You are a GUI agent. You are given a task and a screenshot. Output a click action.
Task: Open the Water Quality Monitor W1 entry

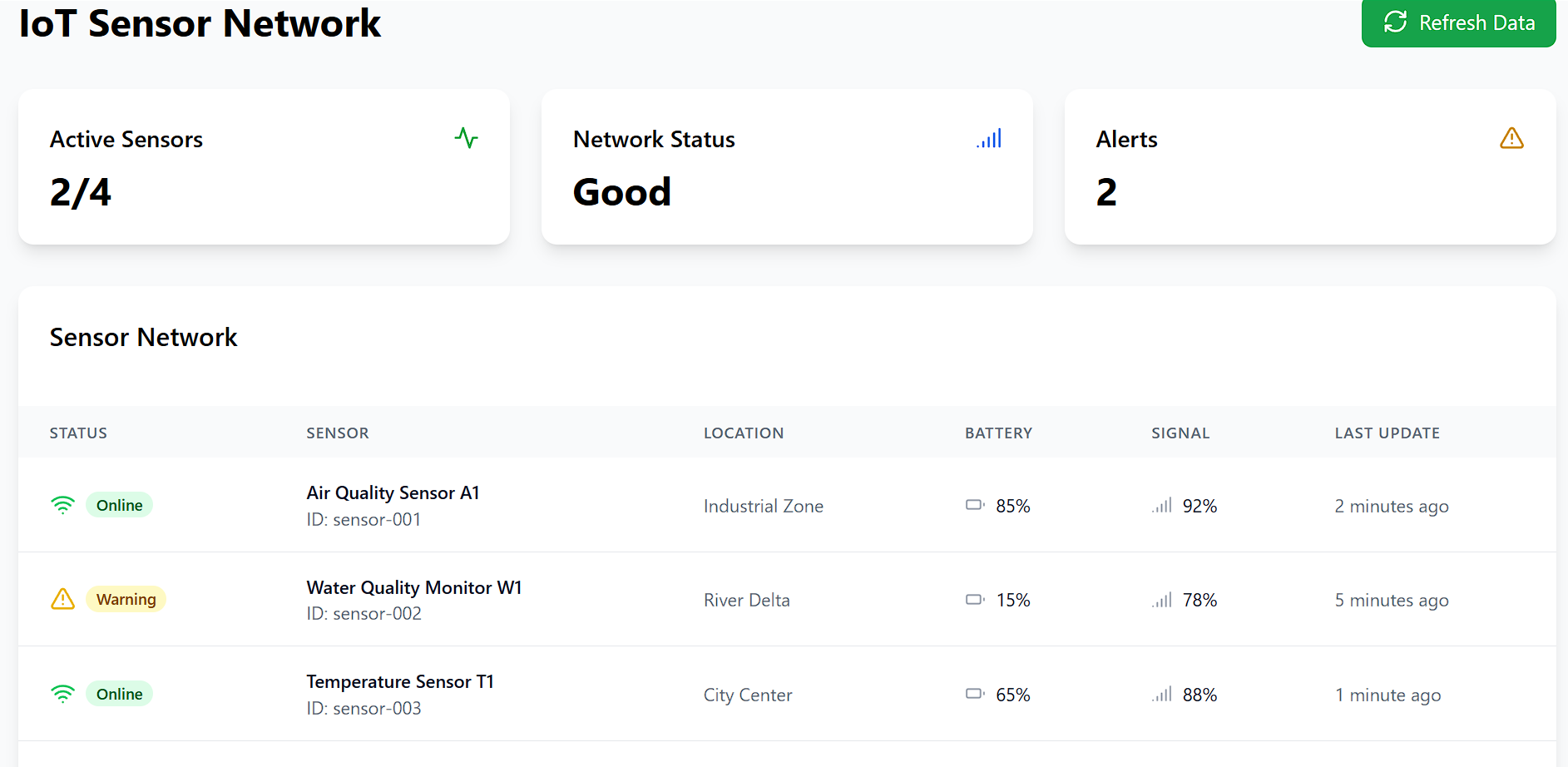click(413, 587)
